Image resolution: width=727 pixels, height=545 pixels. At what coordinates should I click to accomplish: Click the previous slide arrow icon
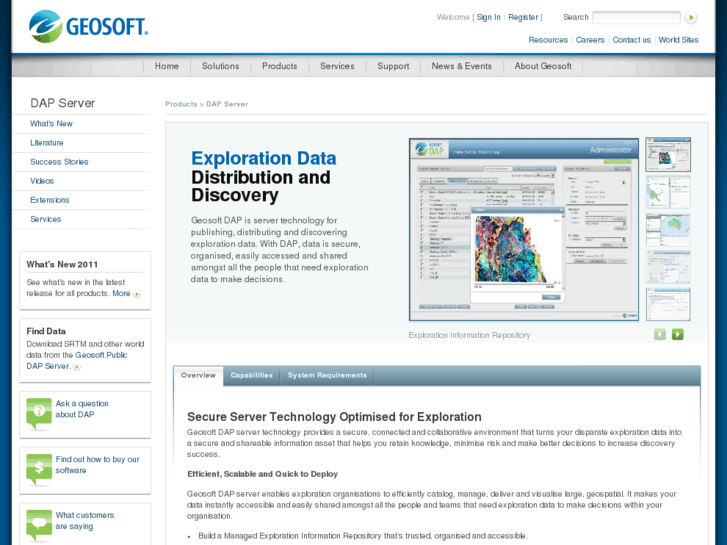(660, 334)
